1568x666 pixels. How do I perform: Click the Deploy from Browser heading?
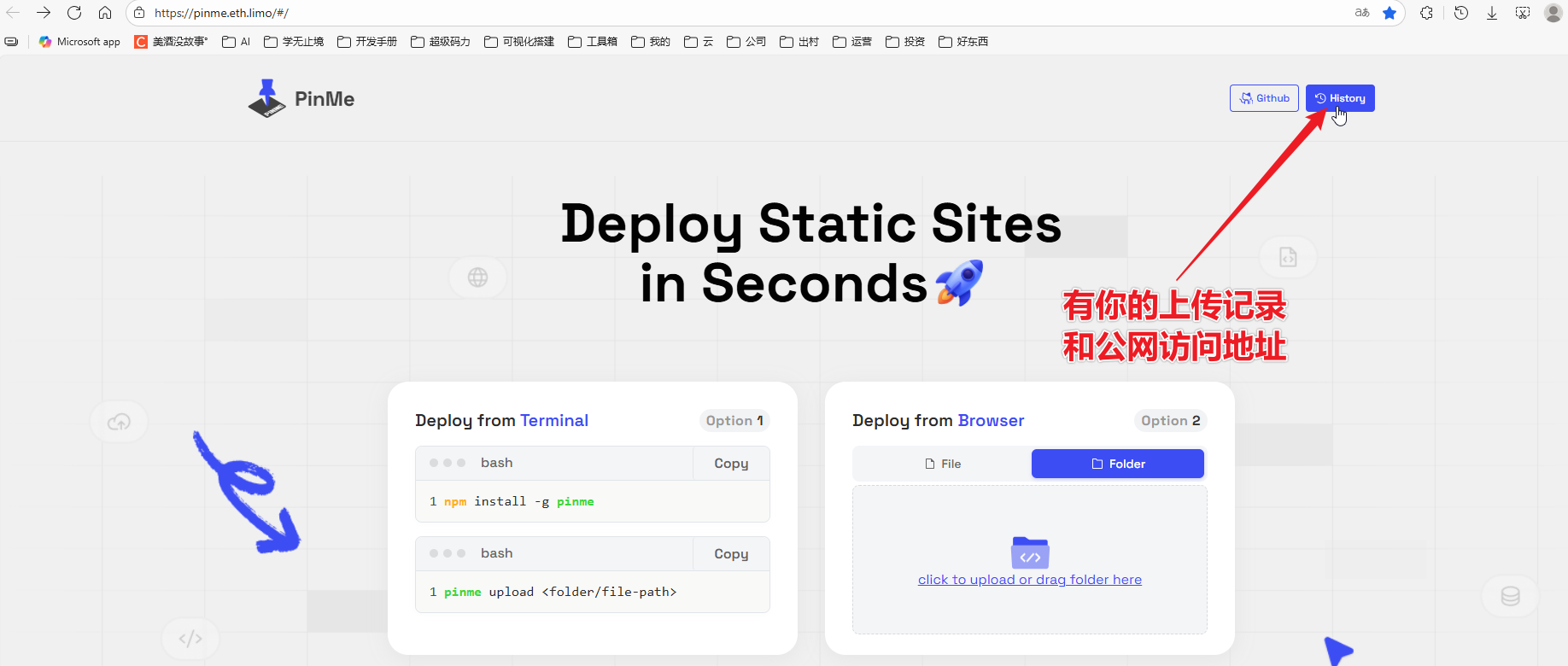pos(938,420)
